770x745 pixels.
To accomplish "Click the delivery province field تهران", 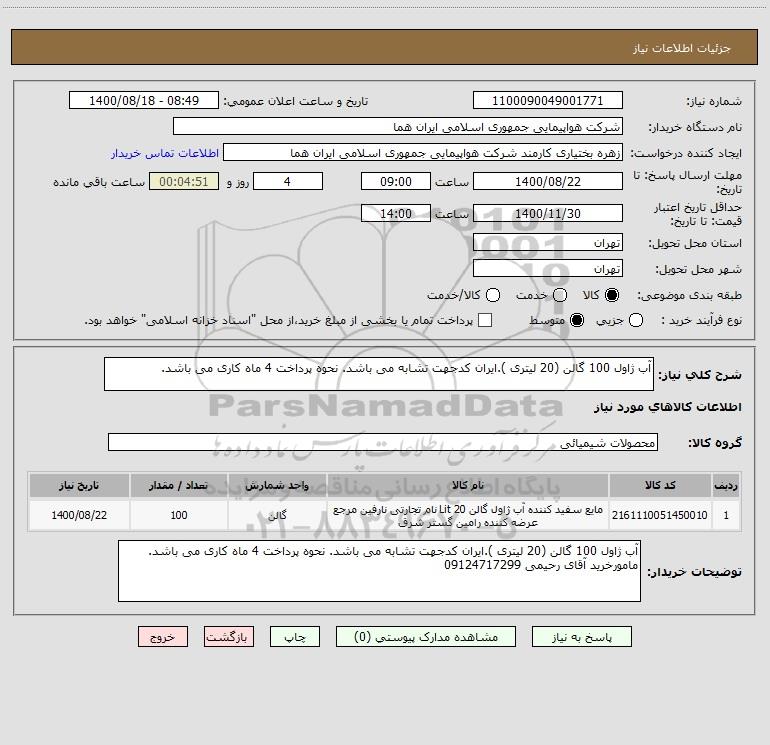I will pyautogui.click(x=548, y=242).
